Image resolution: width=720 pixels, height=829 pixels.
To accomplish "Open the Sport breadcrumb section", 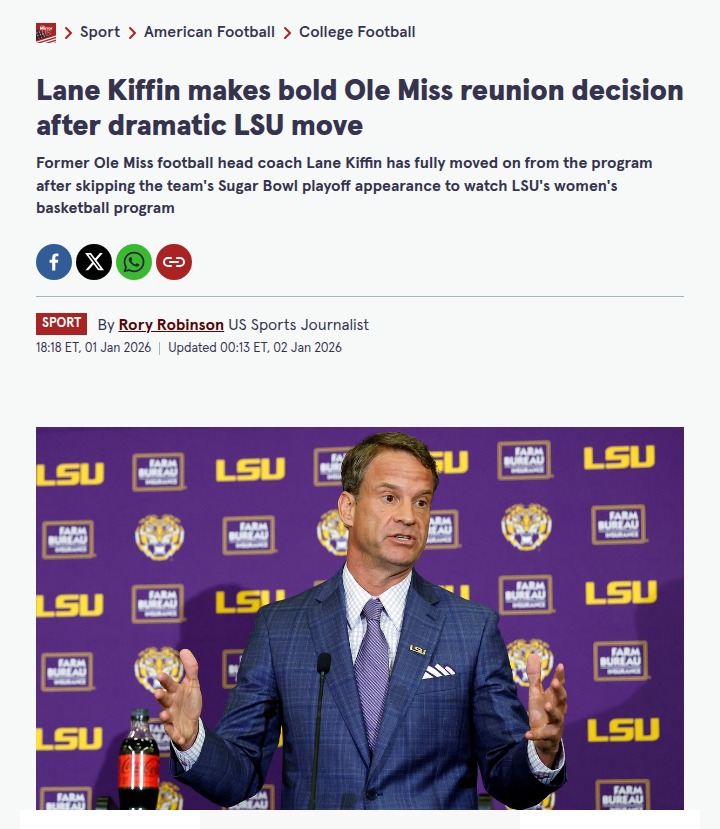I will click(100, 32).
